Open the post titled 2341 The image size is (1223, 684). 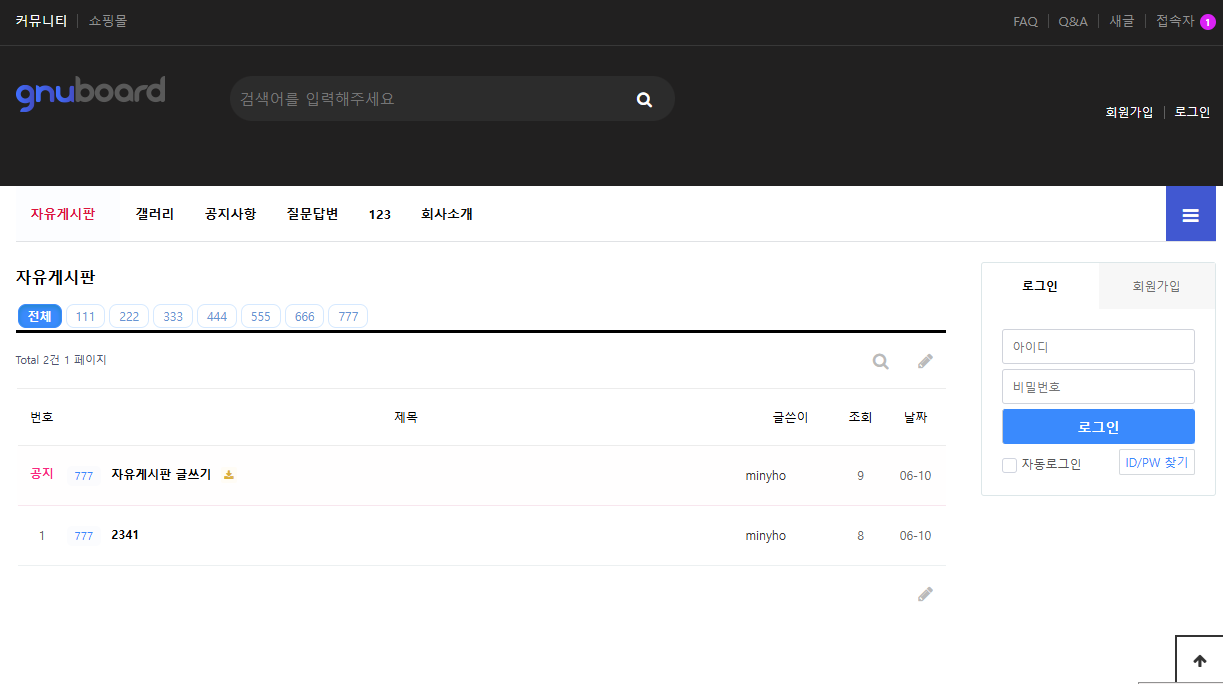(125, 534)
